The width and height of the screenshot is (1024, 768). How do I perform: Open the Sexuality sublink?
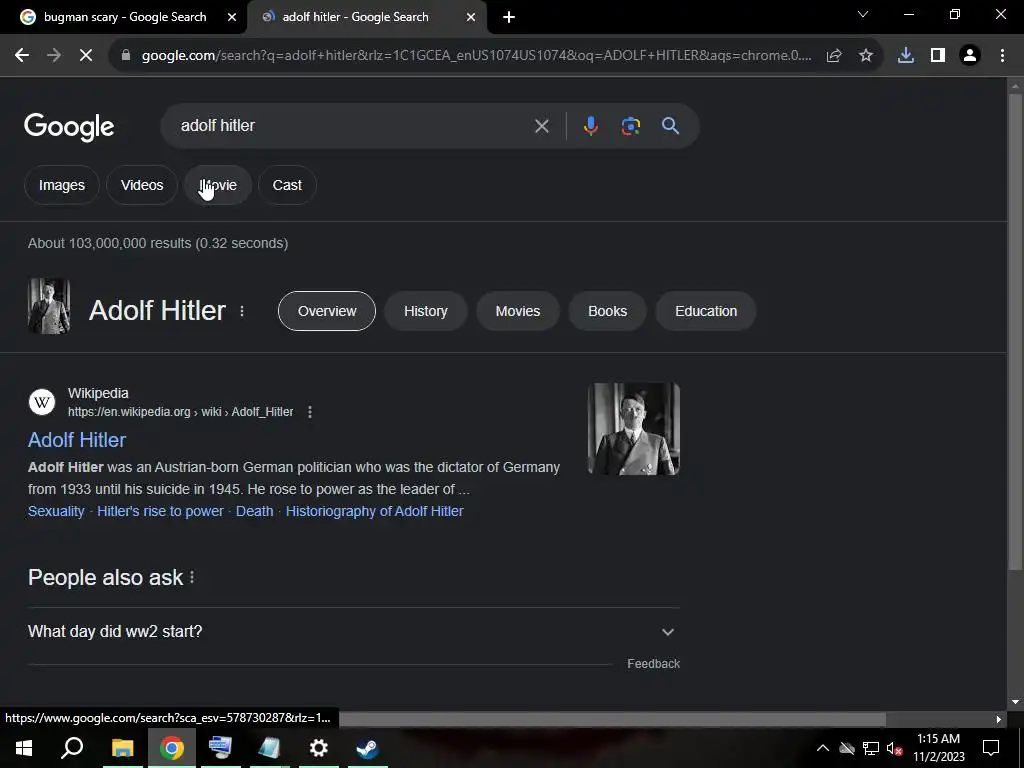pos(56,511)
